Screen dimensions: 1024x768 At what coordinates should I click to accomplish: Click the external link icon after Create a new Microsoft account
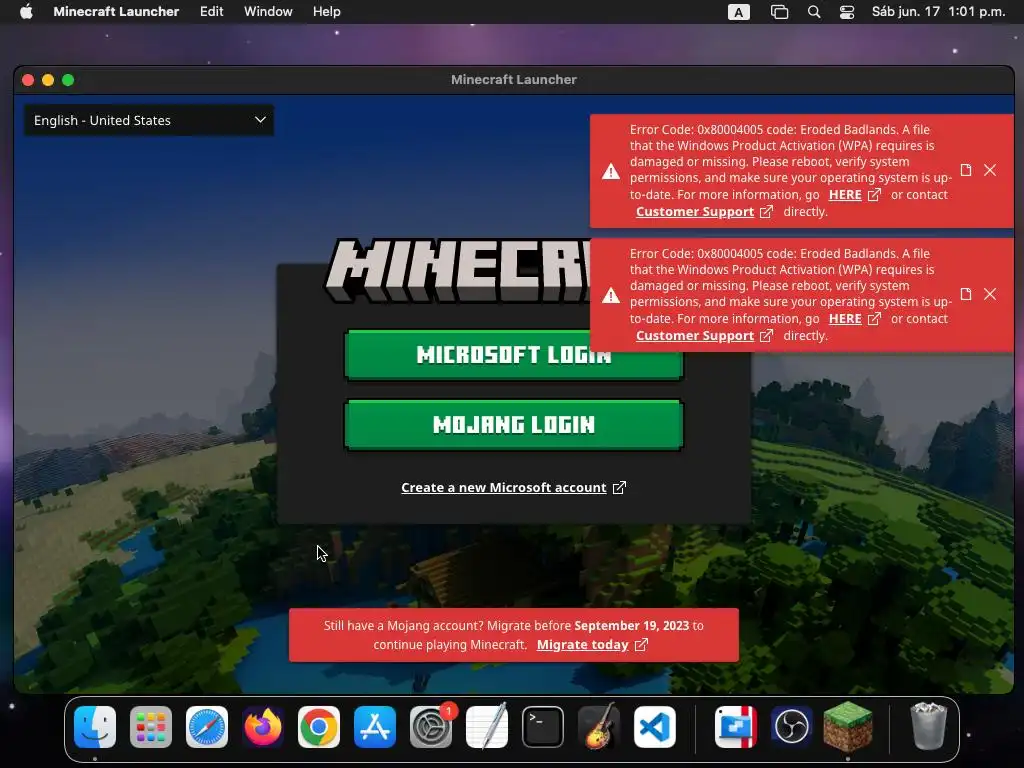click(x=619, y=487)
